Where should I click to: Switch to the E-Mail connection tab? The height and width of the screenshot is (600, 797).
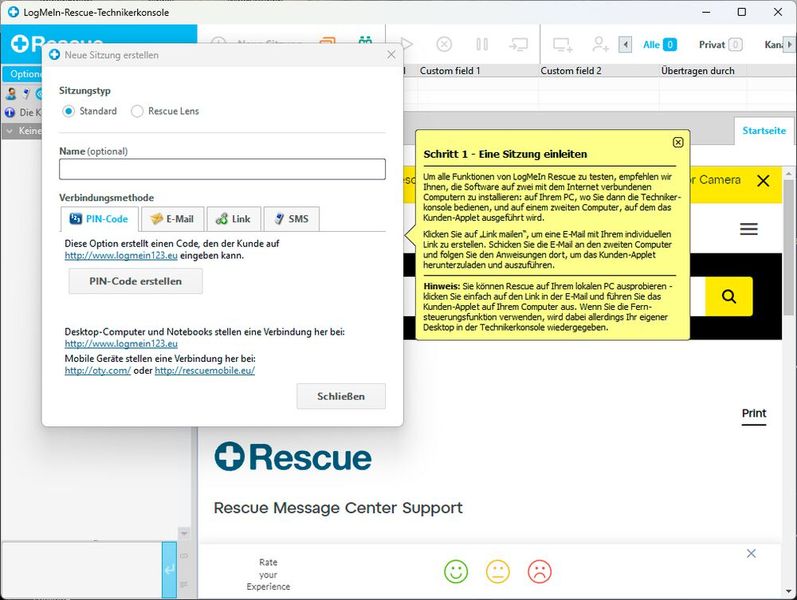point(172,219)
